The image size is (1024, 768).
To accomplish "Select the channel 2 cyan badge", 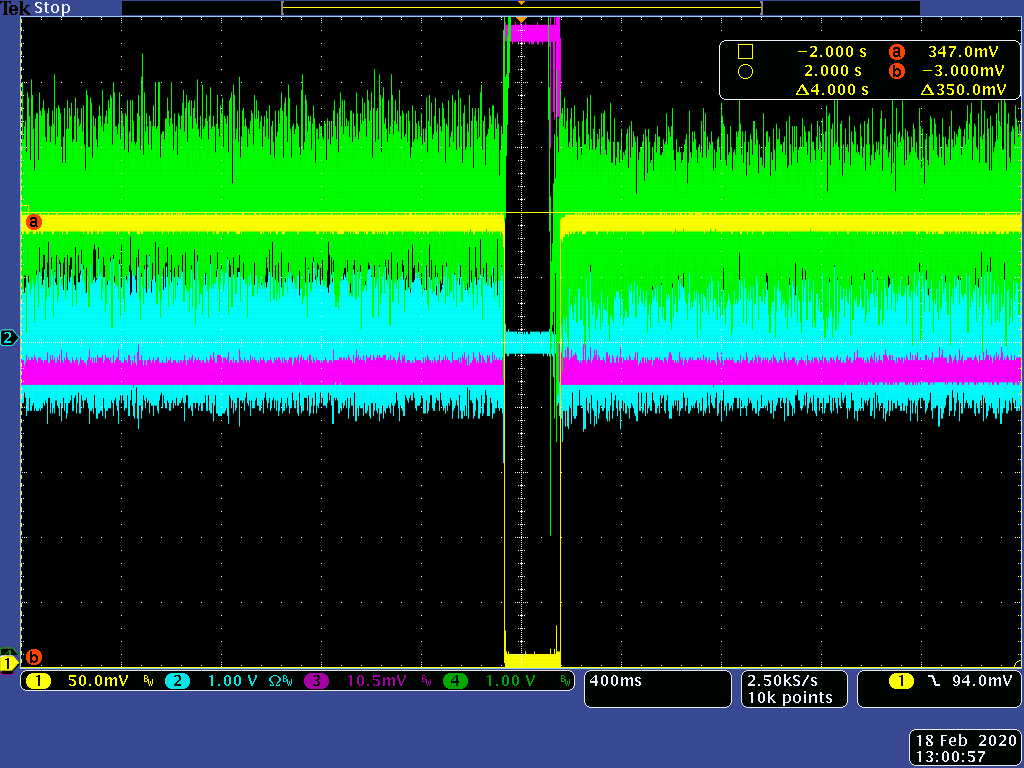I will pyautogui.click(x=177, y=681).
